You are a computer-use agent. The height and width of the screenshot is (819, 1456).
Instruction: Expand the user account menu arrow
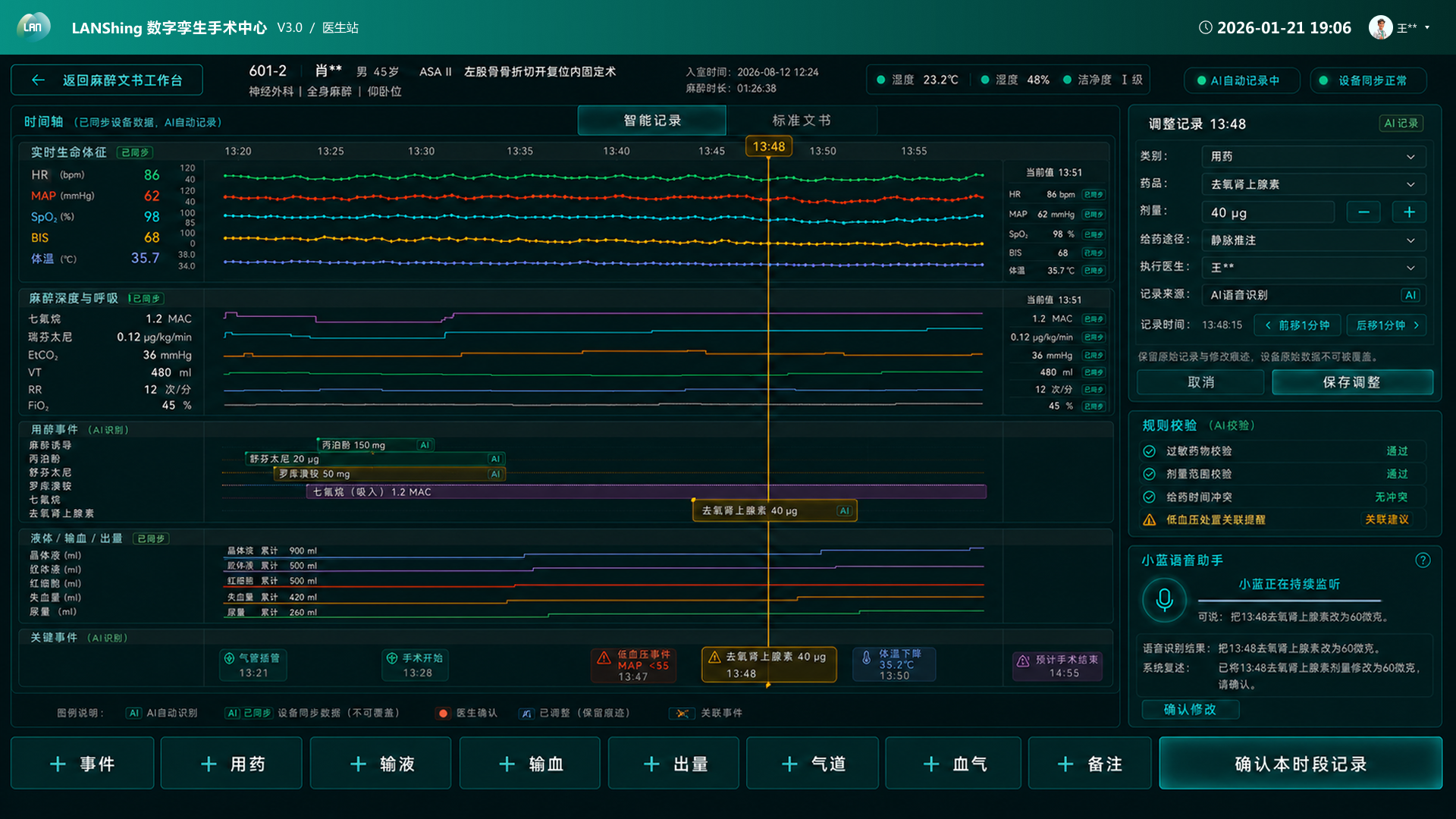(1427, 27)
